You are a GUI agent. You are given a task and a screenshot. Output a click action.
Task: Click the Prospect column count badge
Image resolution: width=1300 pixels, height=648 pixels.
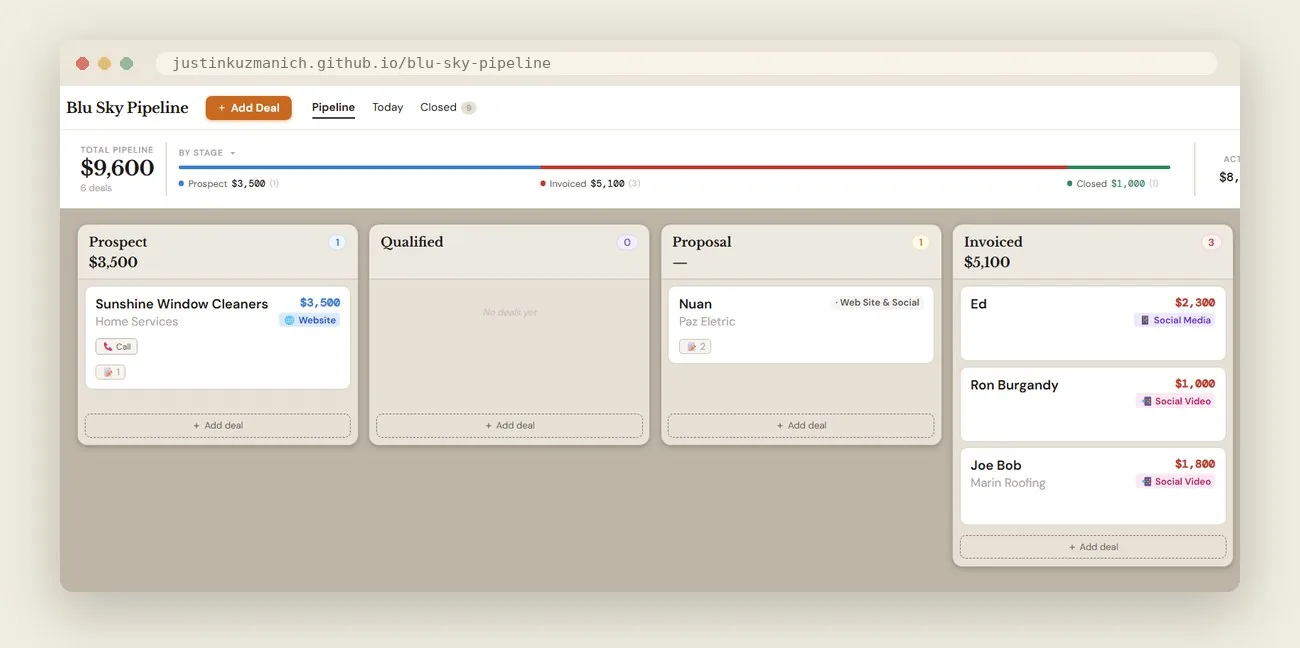tap(337, 242)
